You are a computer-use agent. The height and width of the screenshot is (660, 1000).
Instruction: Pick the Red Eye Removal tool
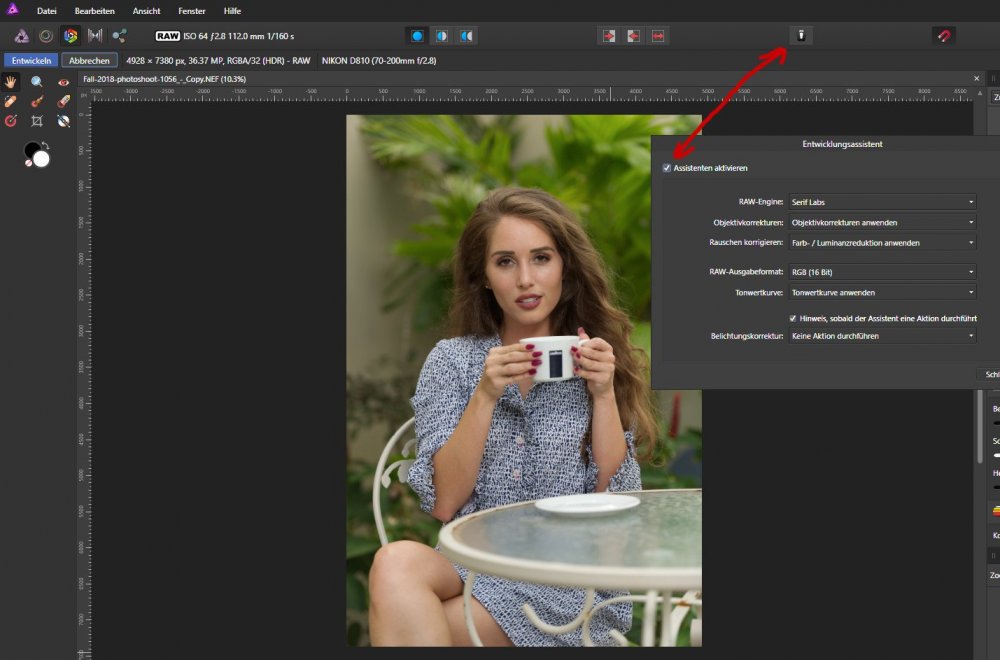coord(63,82)
